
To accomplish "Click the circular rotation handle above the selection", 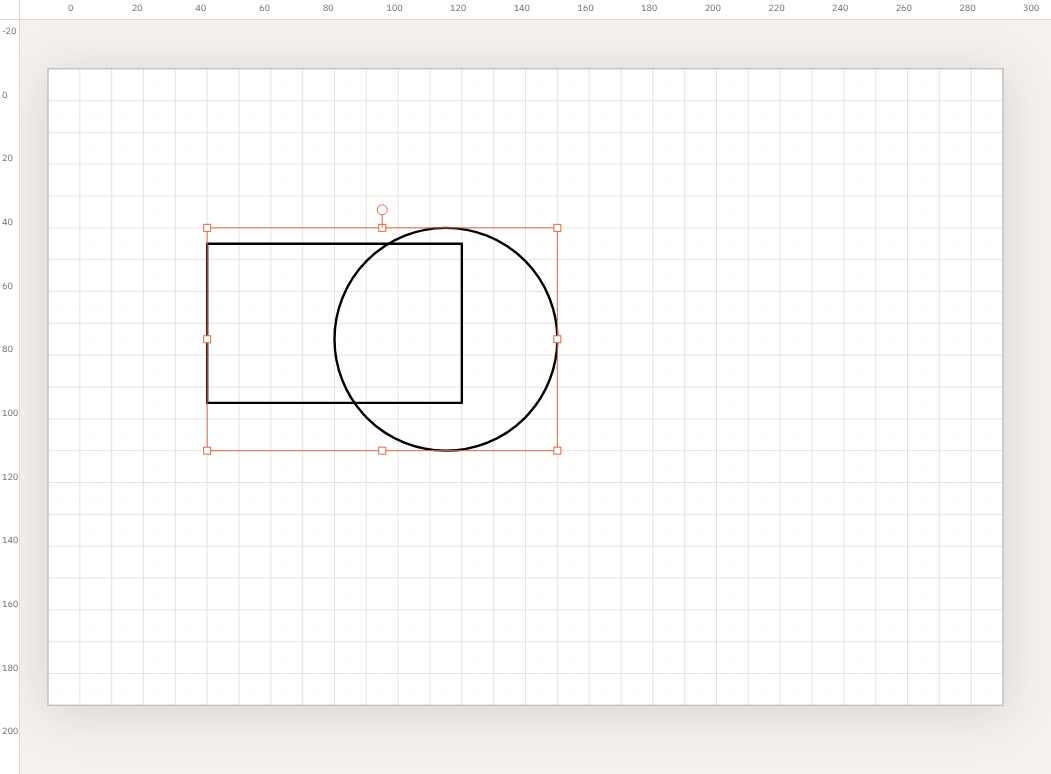I will click(x=382, y=210).
